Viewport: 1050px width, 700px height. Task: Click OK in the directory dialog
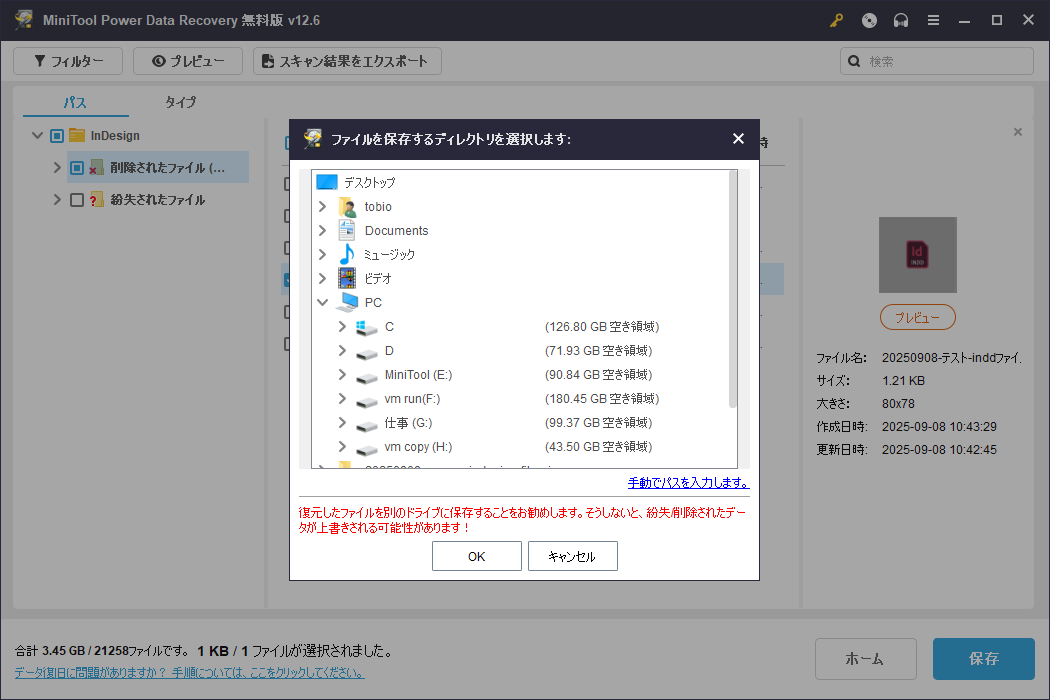(477, 556)
